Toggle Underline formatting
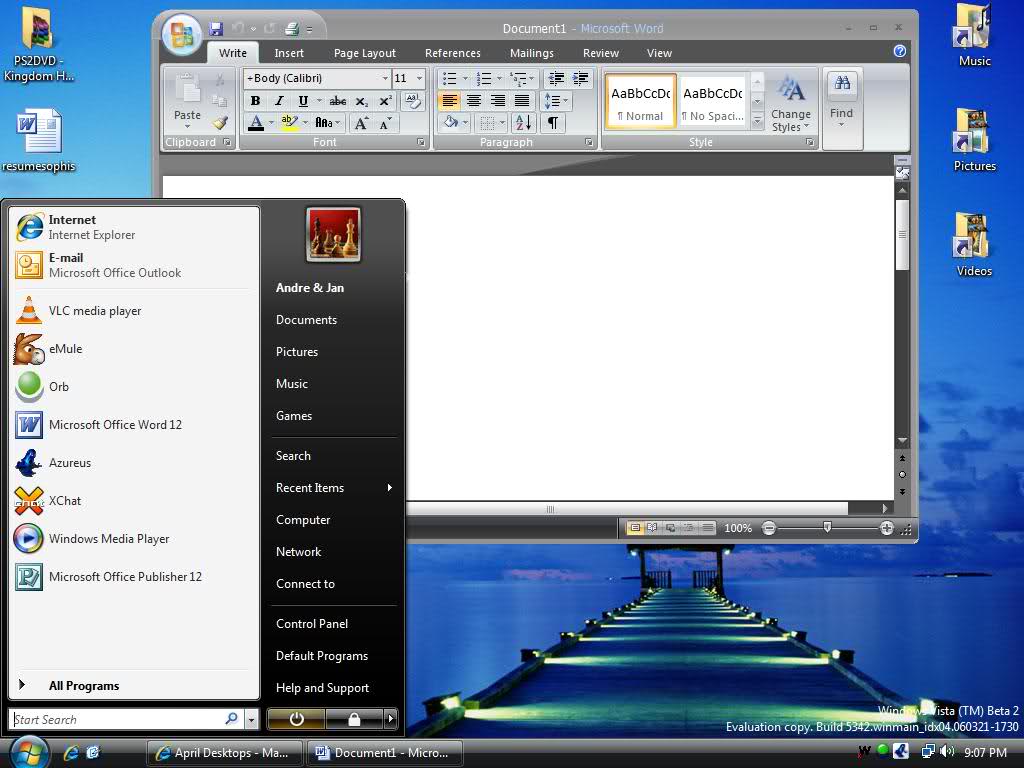1024x768 pixels. (x=302, y=101)
